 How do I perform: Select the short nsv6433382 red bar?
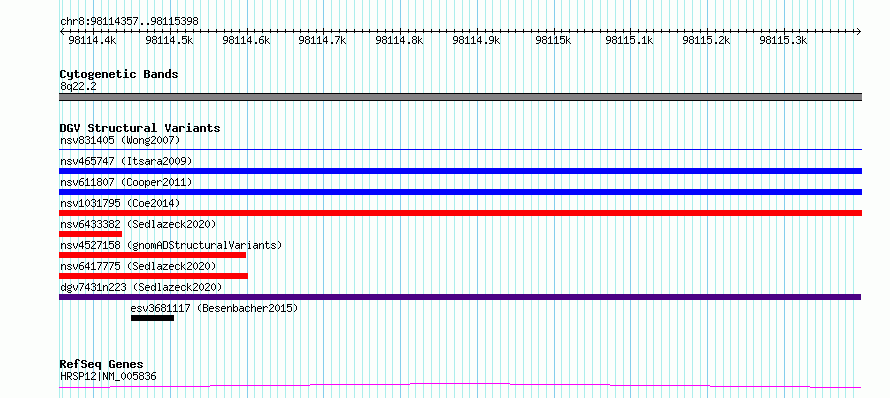(90, 234)
